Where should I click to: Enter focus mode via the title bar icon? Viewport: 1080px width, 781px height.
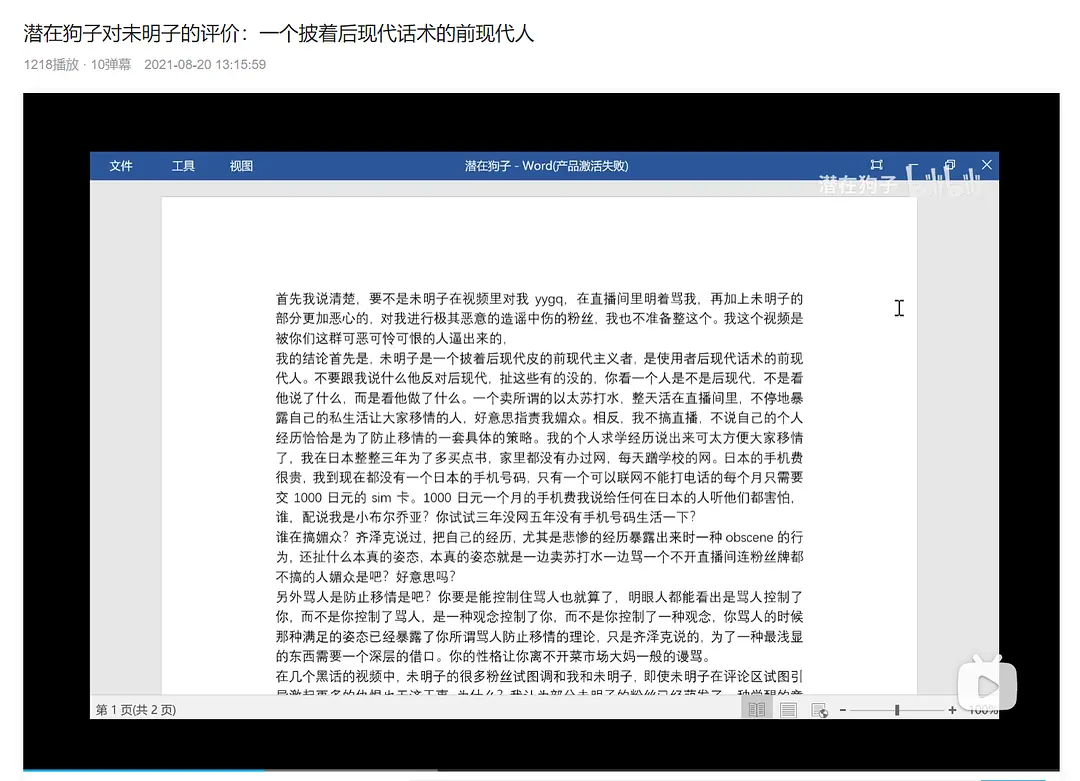(876, 165)
